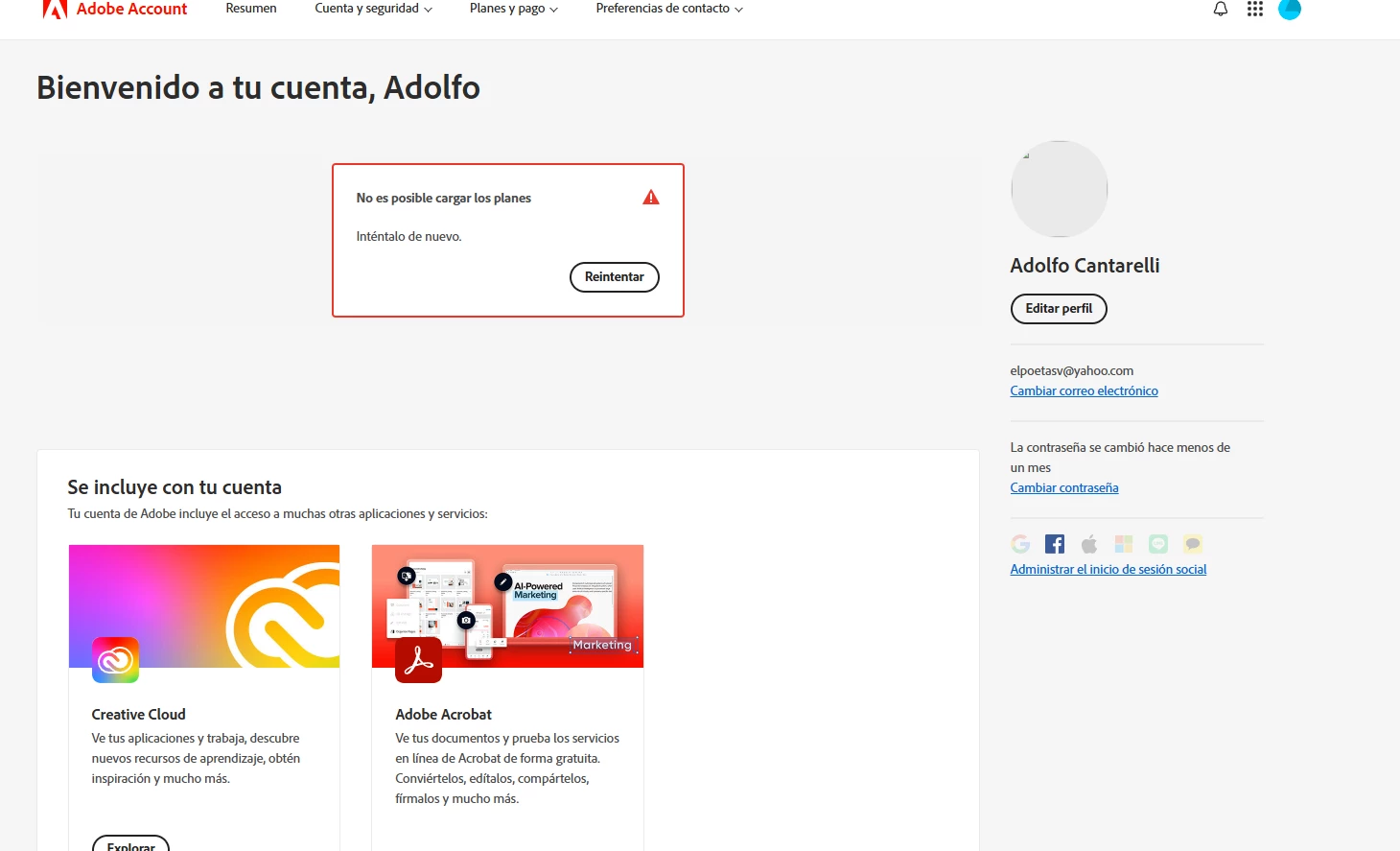Expand Preferencias de contacto menu
The width and height of the screenshot is (1400, 851).
pos(669,9)
